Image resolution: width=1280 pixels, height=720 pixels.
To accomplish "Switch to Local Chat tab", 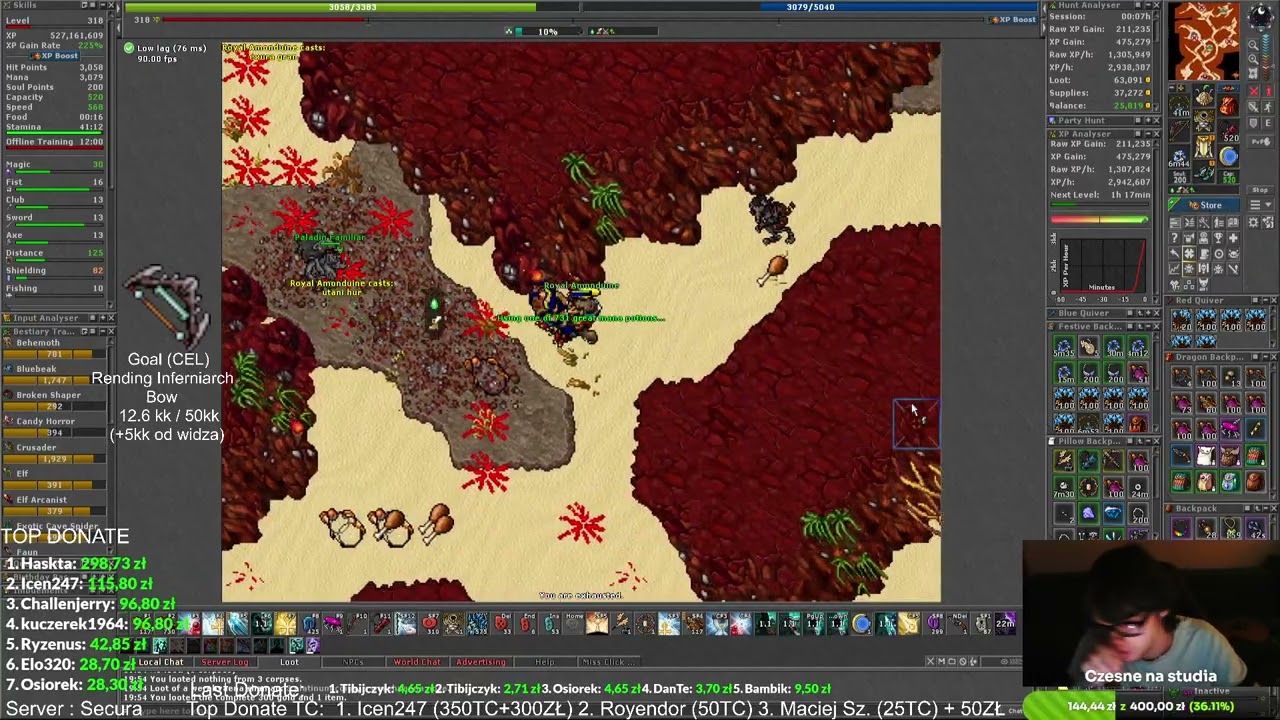I will (x=161, y=661).
